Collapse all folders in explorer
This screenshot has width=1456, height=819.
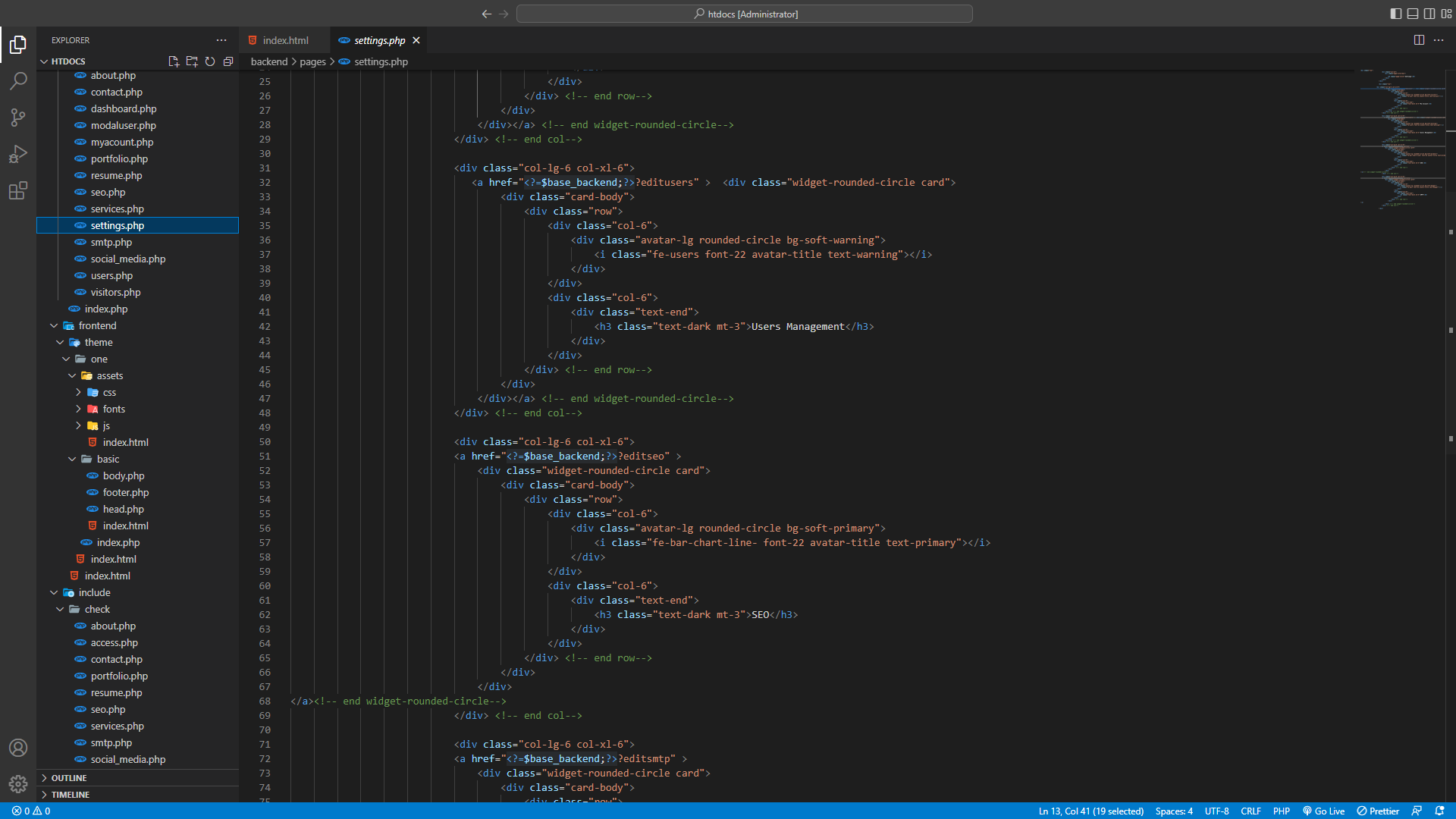click(228, 61)
